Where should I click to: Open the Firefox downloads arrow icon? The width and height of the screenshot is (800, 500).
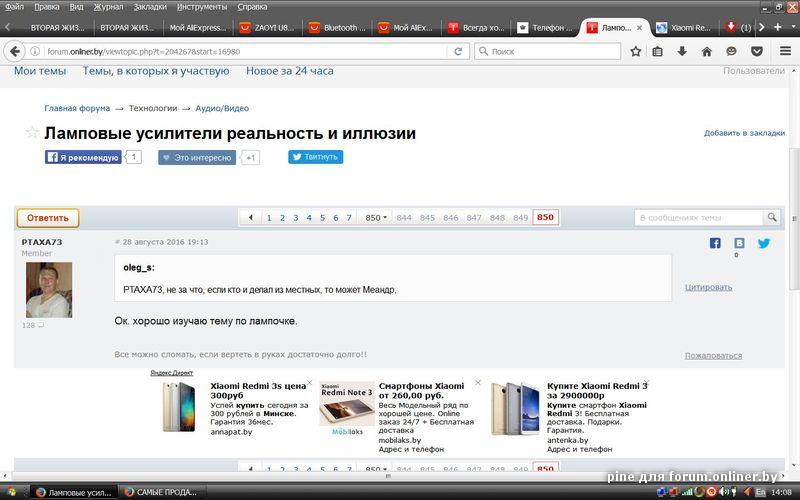click(x=682, y=51)
